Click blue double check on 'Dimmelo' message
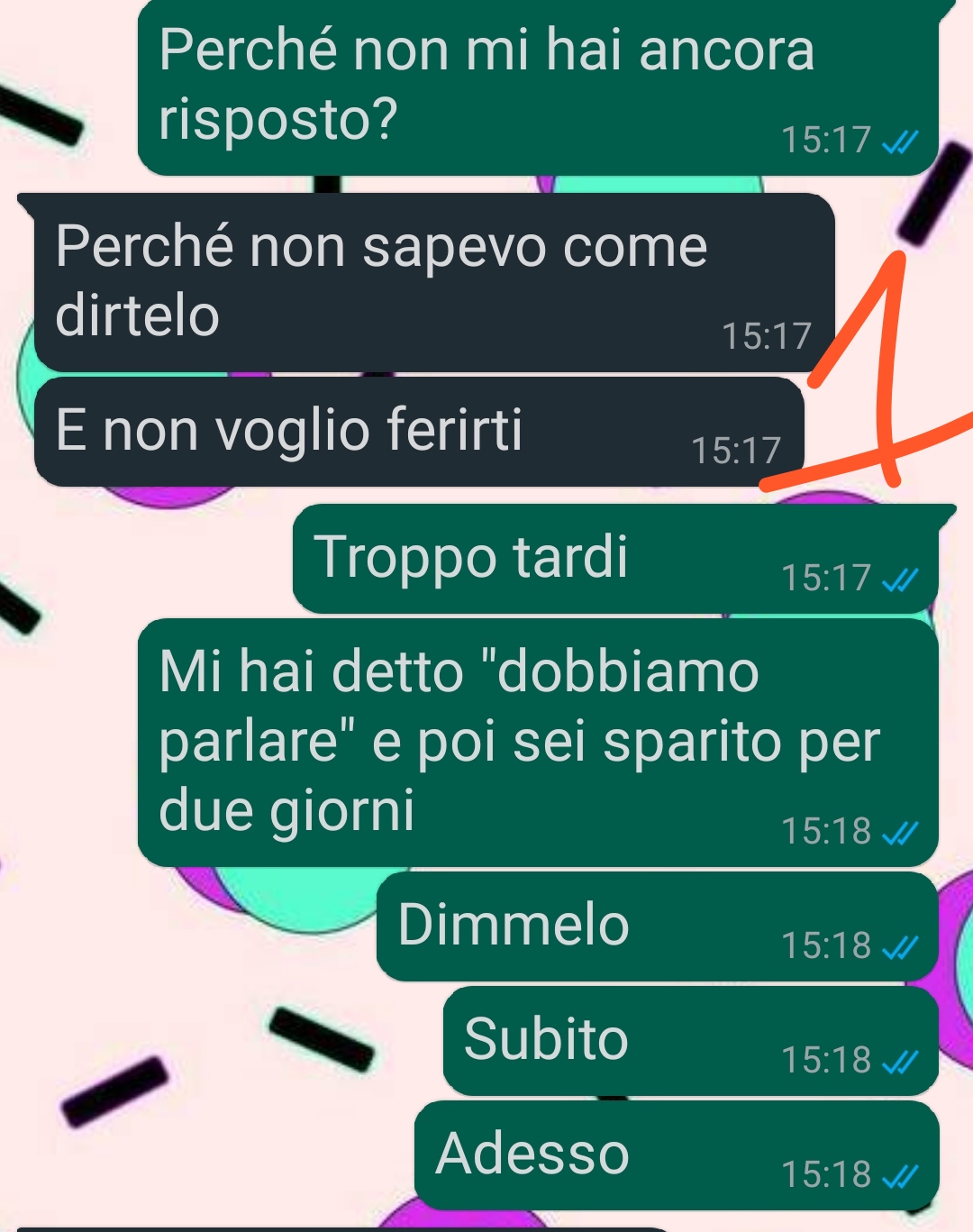Screen dimensions: 973x1232 click(900, 946)
